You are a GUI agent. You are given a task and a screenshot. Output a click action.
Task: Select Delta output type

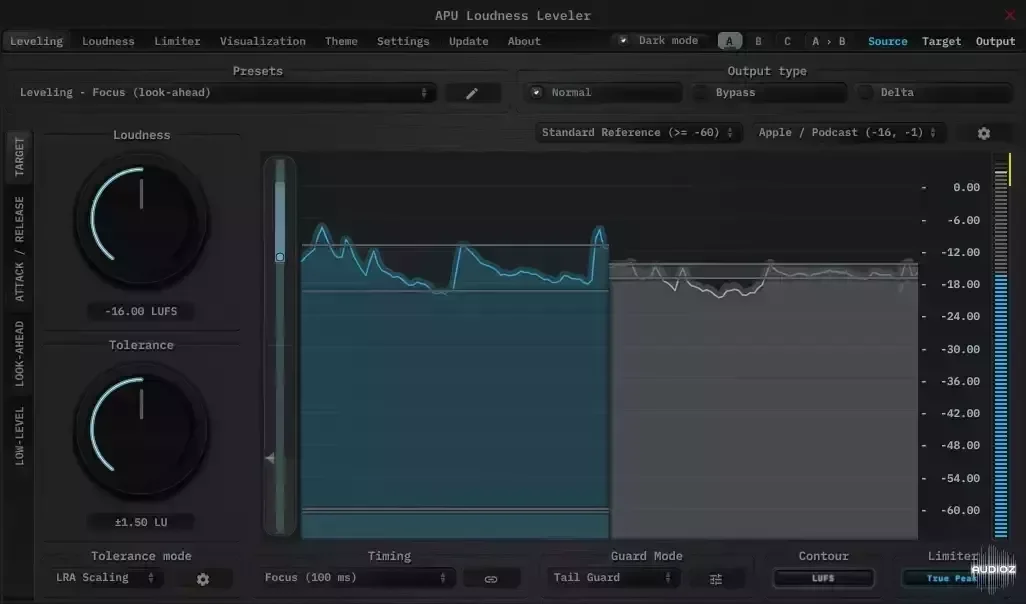tap(934, 92)
